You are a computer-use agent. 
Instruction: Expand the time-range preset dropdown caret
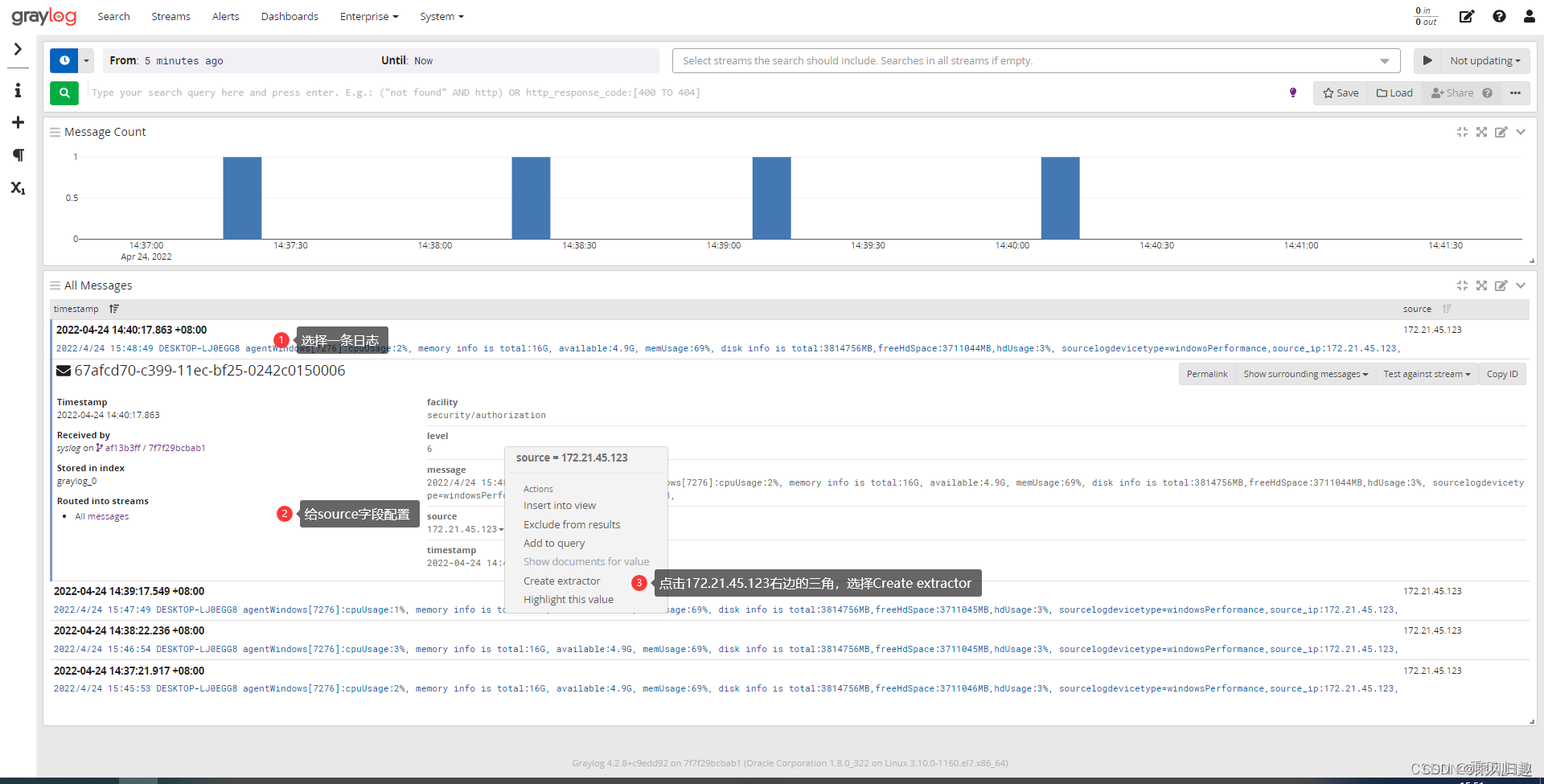(x=85, y=60)
